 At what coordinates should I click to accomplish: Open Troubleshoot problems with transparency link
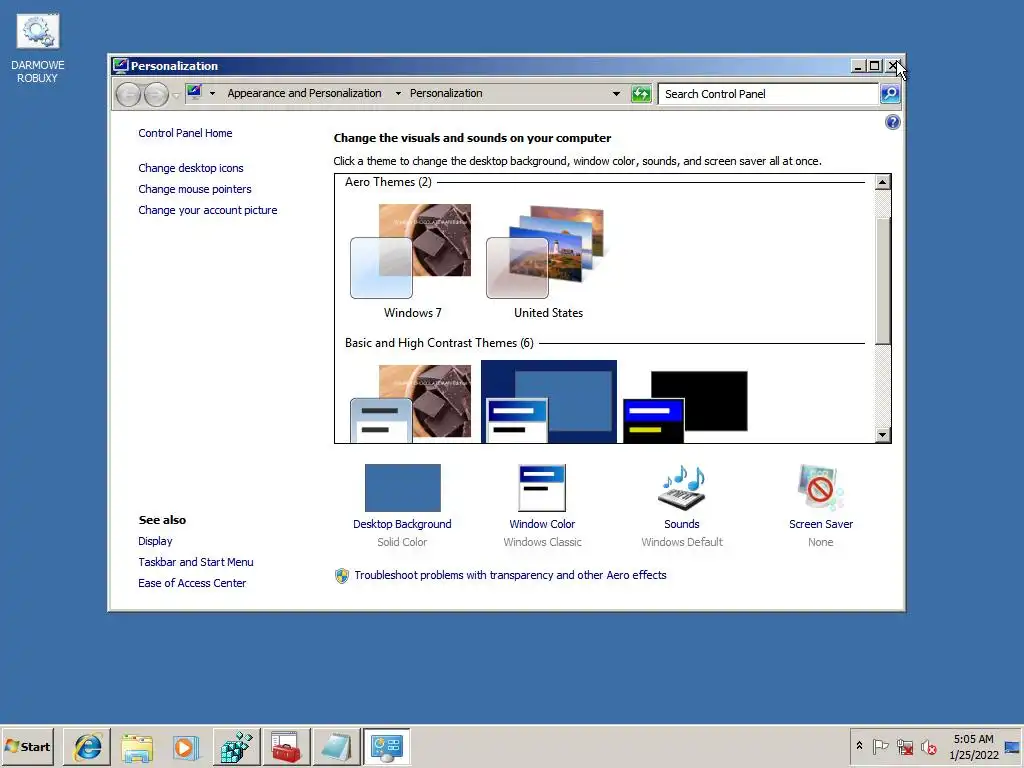pyautogui.click(x=510, y=575)
